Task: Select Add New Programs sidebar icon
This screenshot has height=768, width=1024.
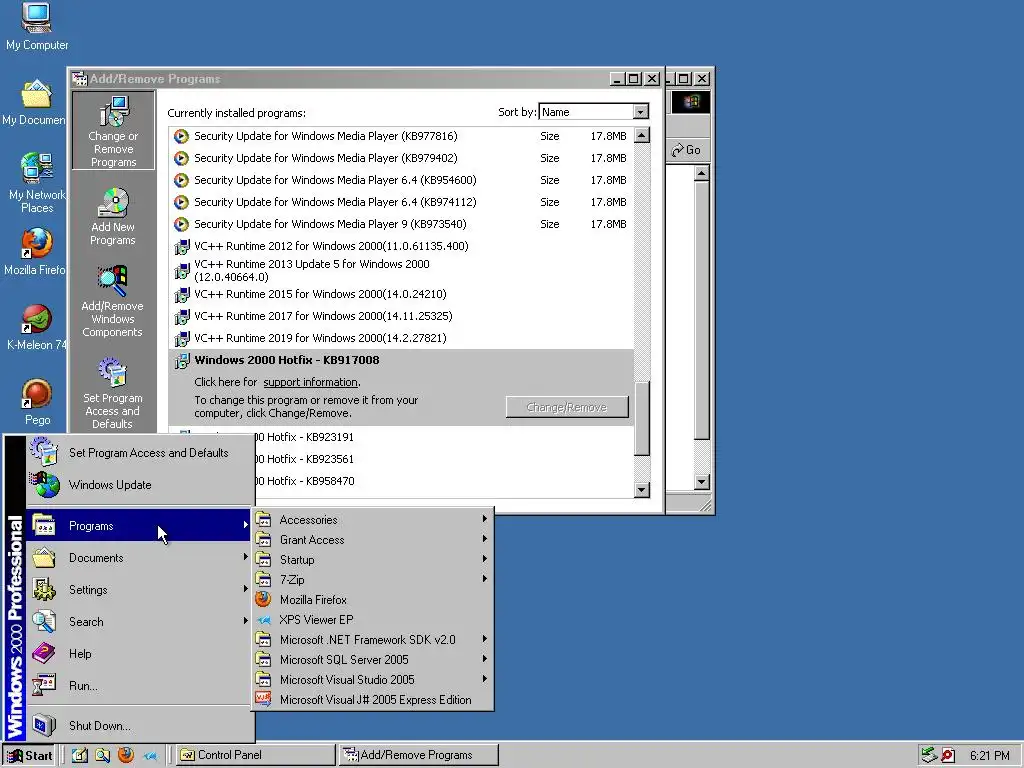Action: 113,216
